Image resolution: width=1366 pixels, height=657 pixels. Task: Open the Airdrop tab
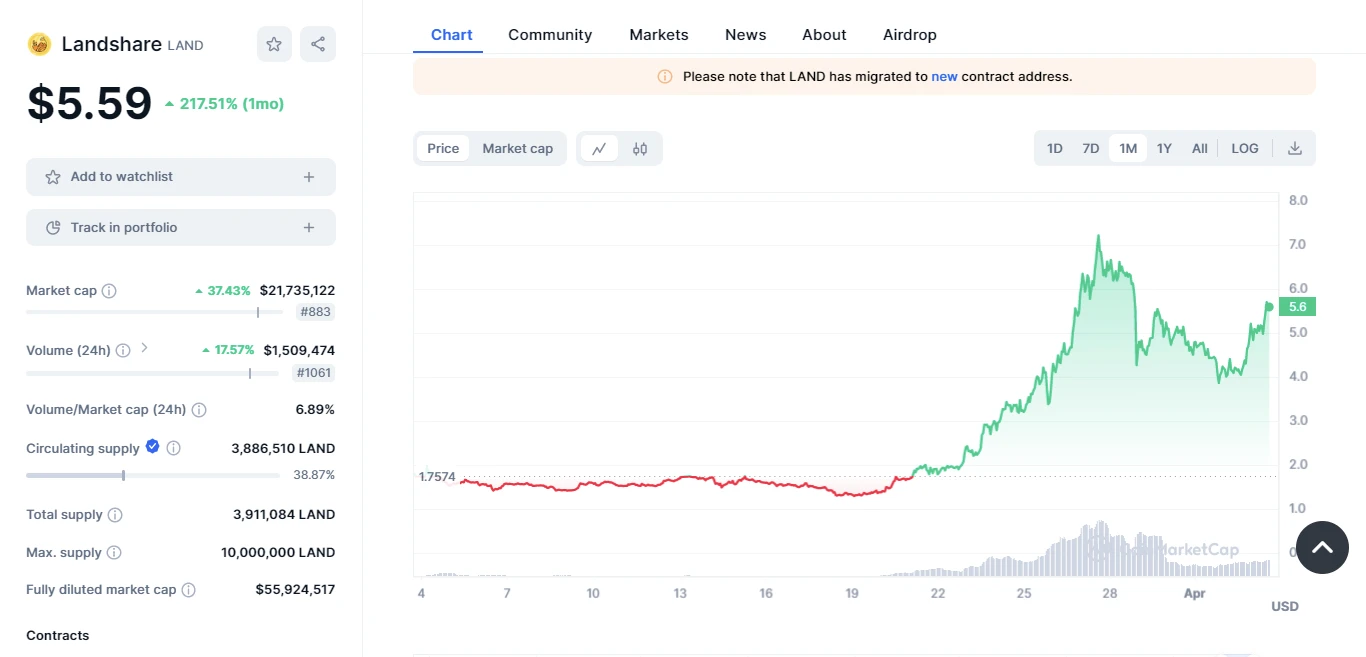910,35
